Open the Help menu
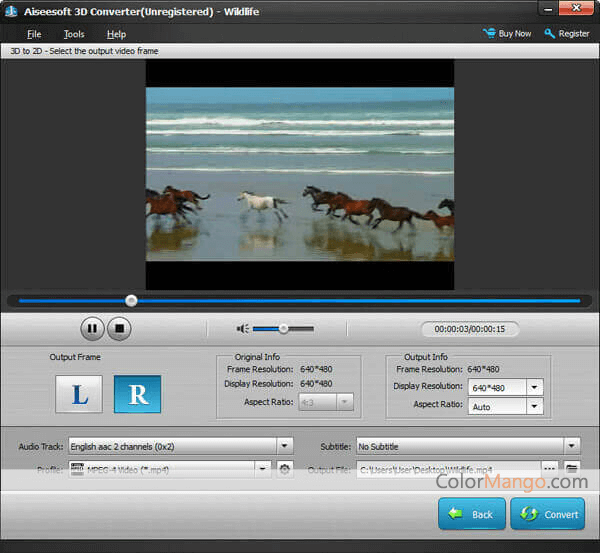Viewport: 600px width, 553px height. [x=116, y=34]
